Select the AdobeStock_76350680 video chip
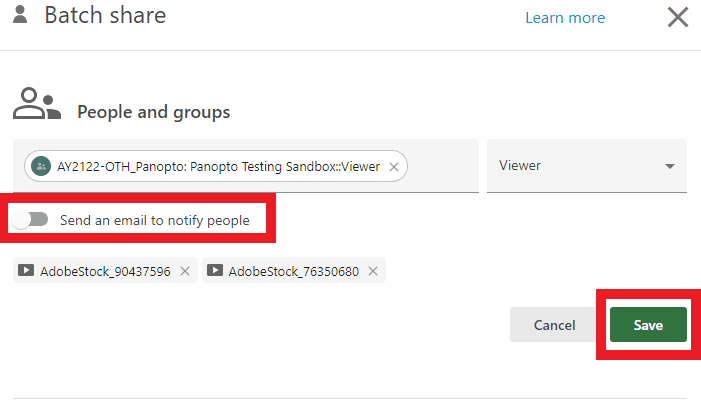The height and width of the screenshot is (401, 701). (x=294, y=271)
